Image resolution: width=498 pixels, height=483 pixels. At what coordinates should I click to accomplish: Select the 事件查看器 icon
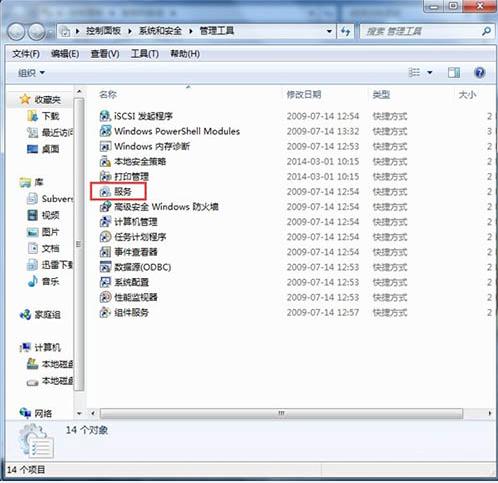[x=105, y=252]
